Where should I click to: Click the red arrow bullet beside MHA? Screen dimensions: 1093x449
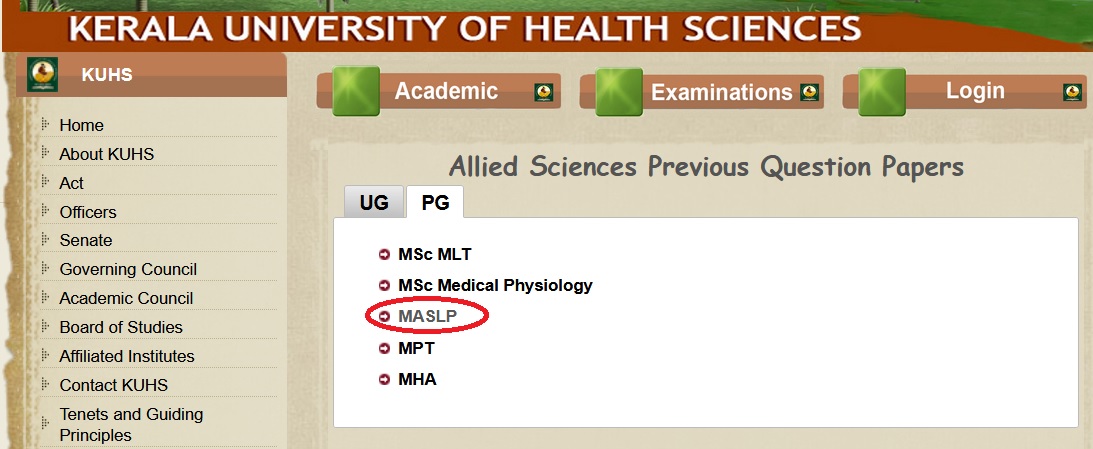pos(384,379)
